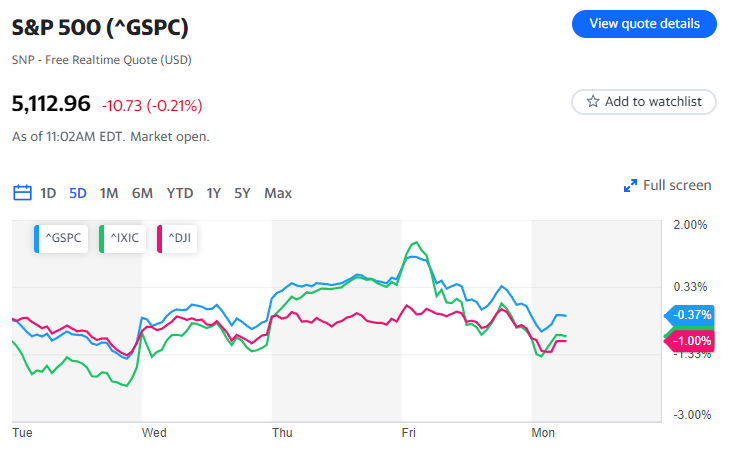This screenshot has height=458, width=733.
Task: Select the 1Y time range
Action: 213,193
